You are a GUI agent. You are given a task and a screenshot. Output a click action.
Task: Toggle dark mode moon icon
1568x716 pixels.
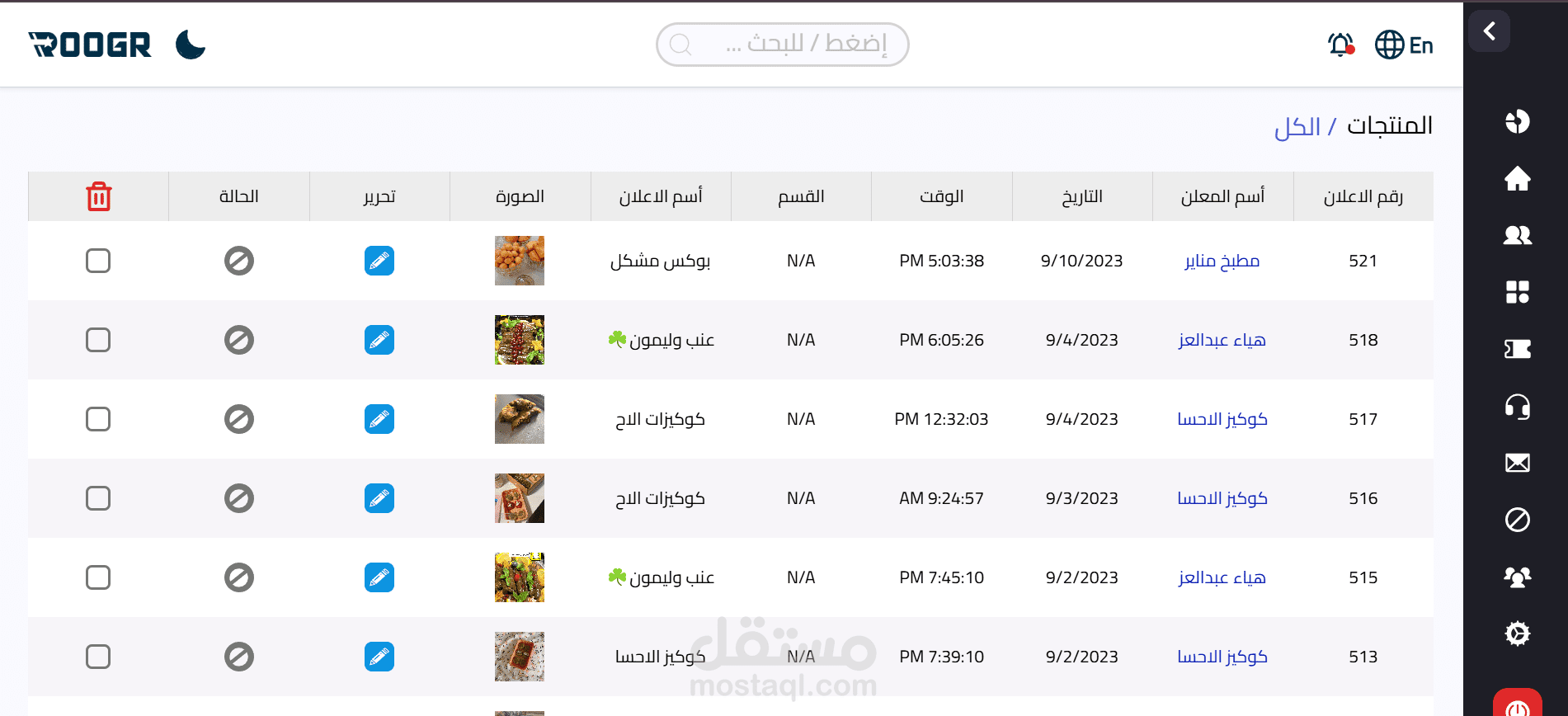tap(191, 45)
